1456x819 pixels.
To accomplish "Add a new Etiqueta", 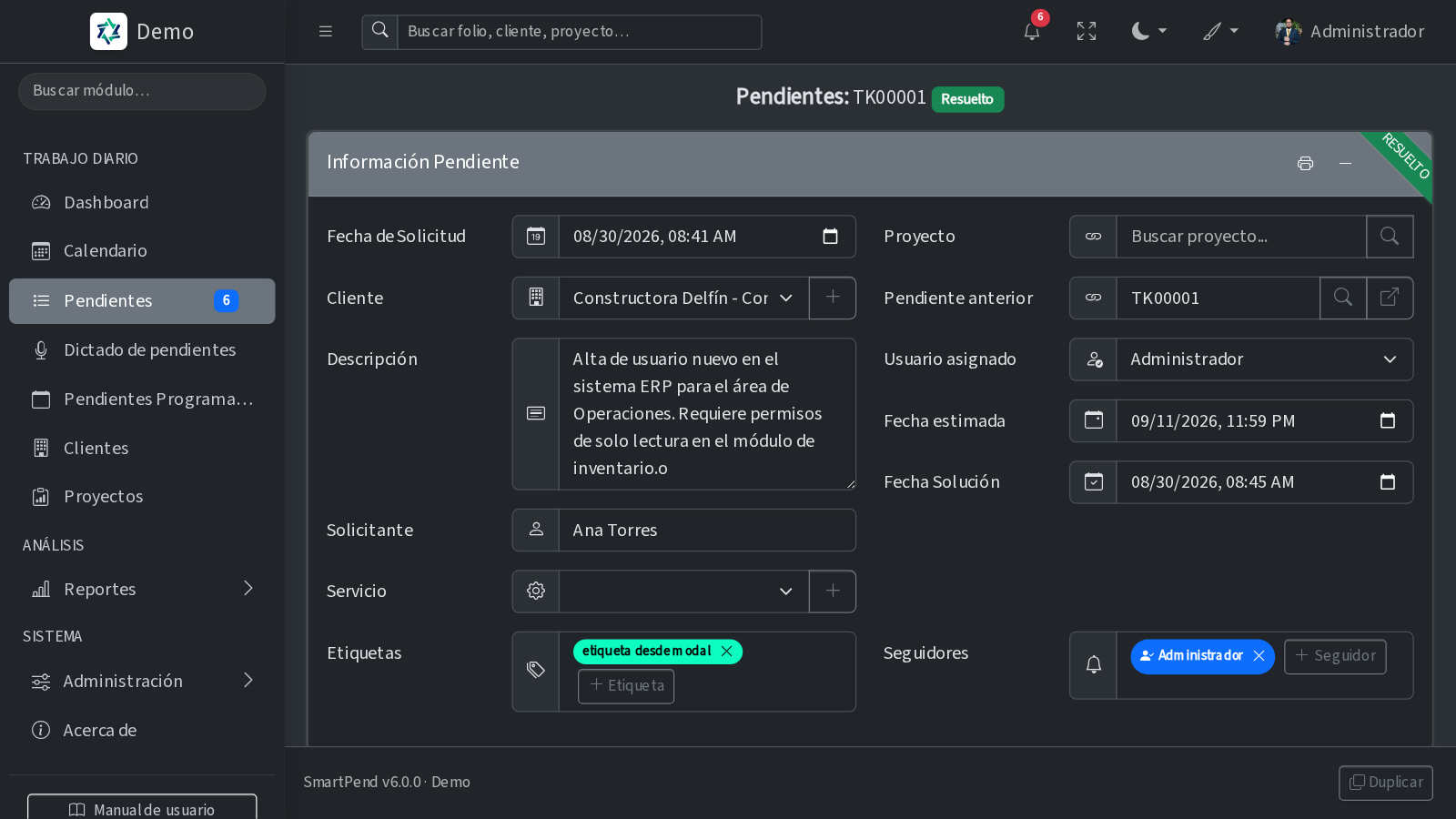I will click(x=626, y=686).
